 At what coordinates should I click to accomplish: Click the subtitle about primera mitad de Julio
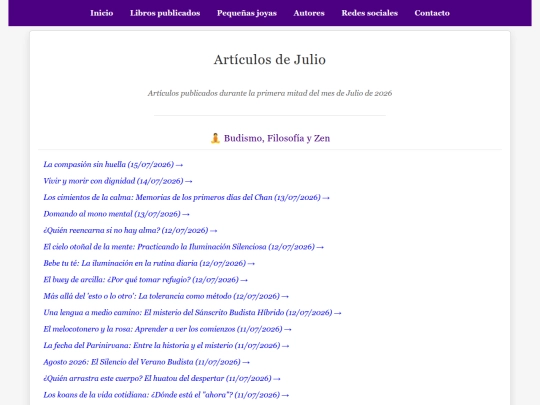[x=270, y=93]
